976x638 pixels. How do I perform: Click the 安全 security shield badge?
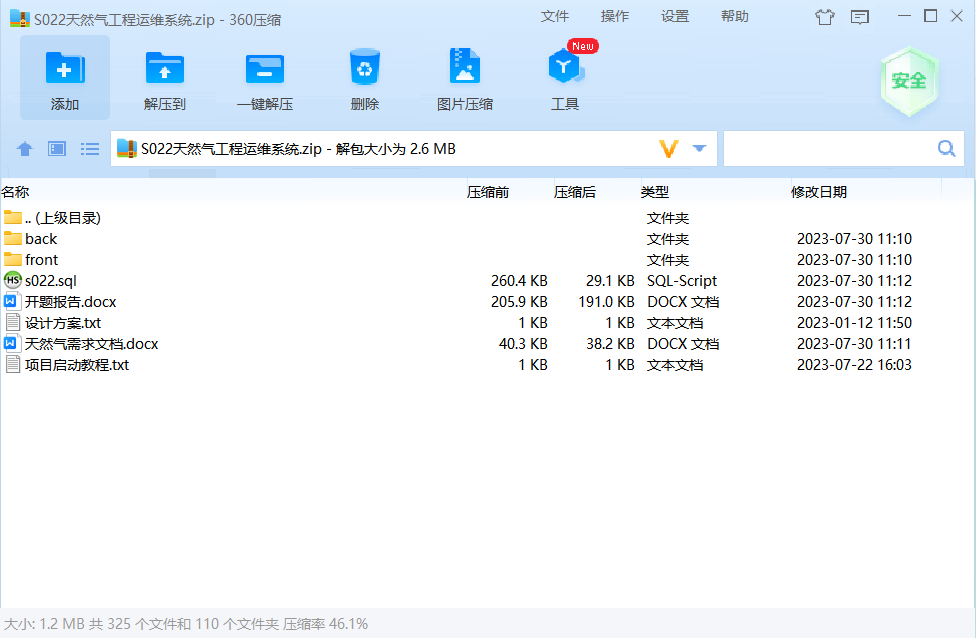[x=909, y=81]
